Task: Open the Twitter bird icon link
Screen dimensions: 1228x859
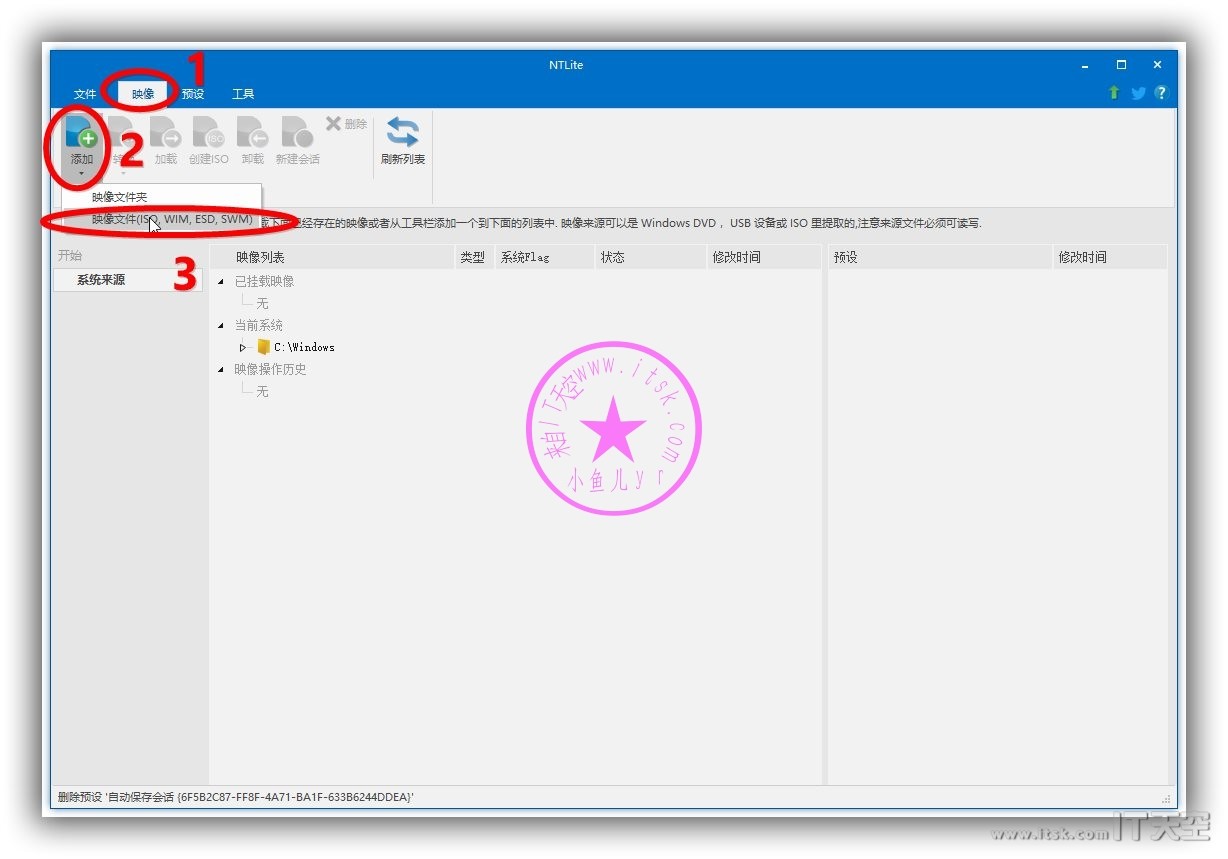Action: (1138, 93)
